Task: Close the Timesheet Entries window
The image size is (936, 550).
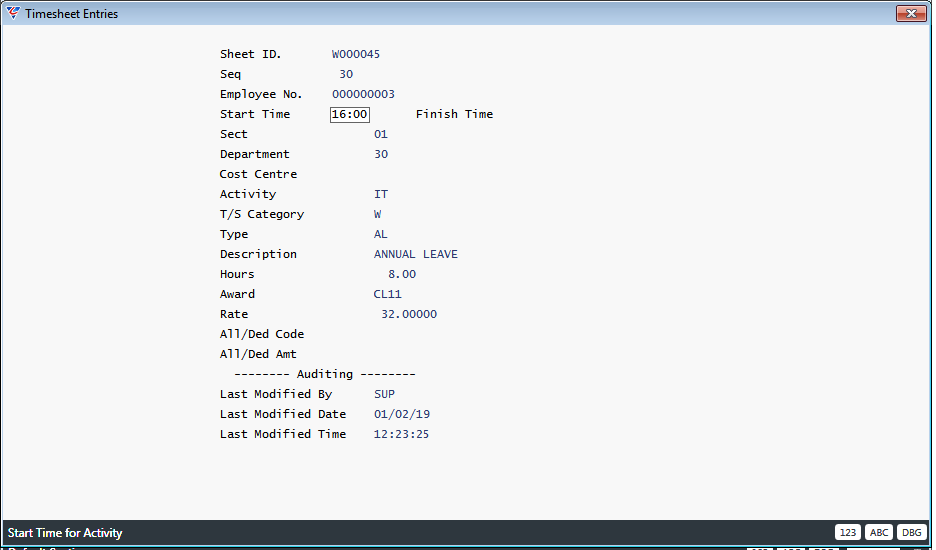Action: [x=911, y=13]
